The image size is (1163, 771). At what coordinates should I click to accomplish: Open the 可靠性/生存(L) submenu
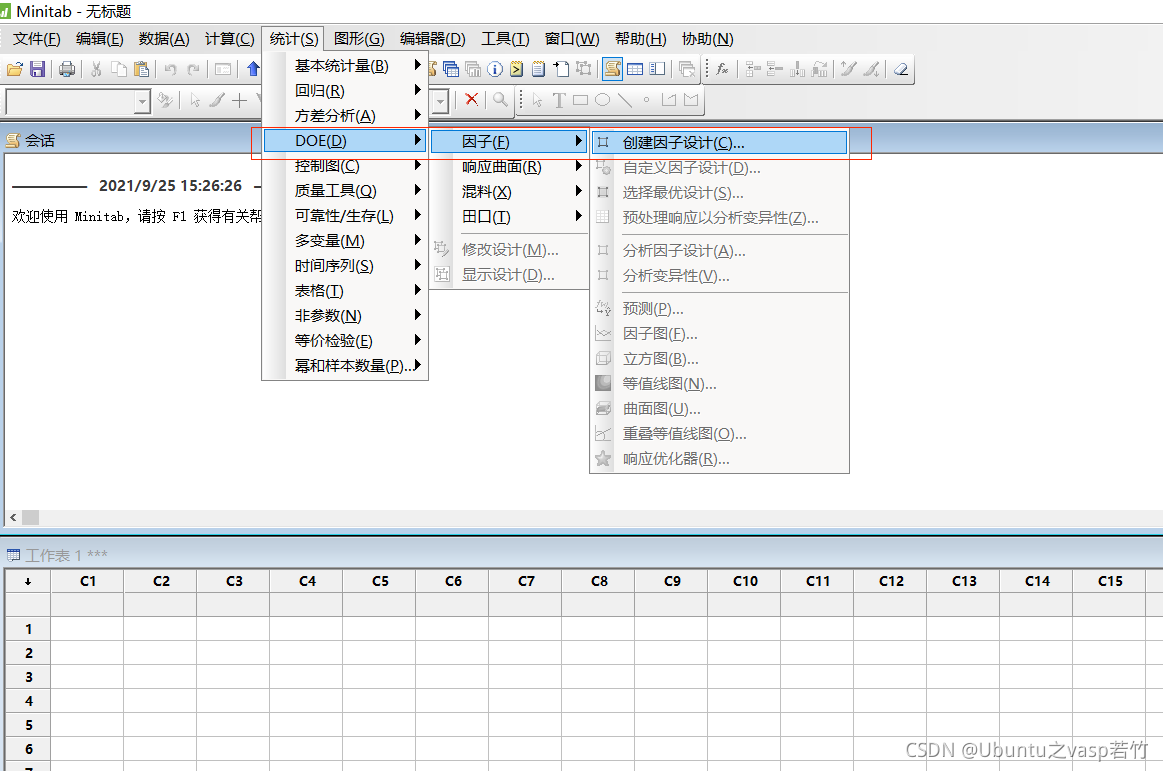pyautogui.click(x=346, y=216)
